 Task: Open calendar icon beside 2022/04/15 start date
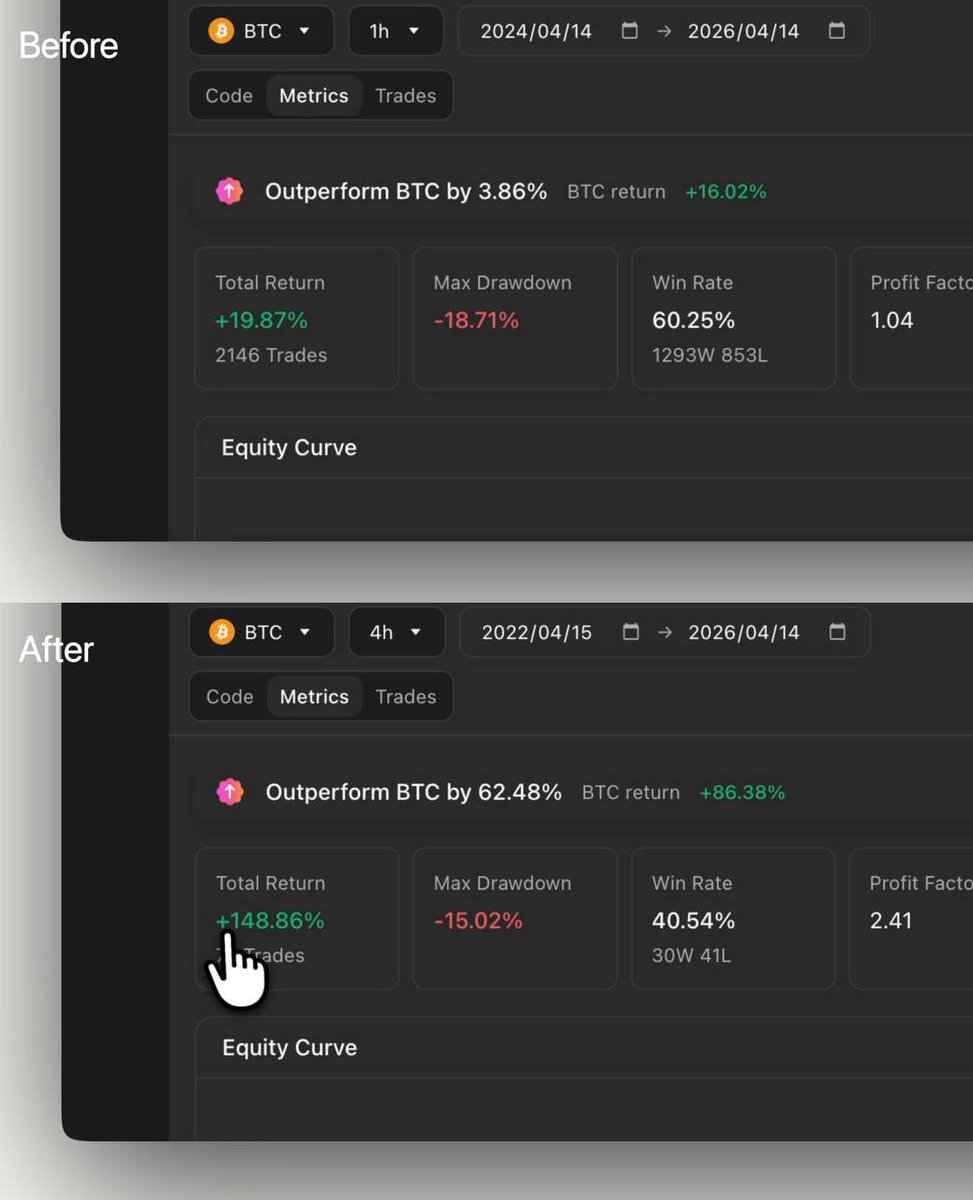click(630, 632)
